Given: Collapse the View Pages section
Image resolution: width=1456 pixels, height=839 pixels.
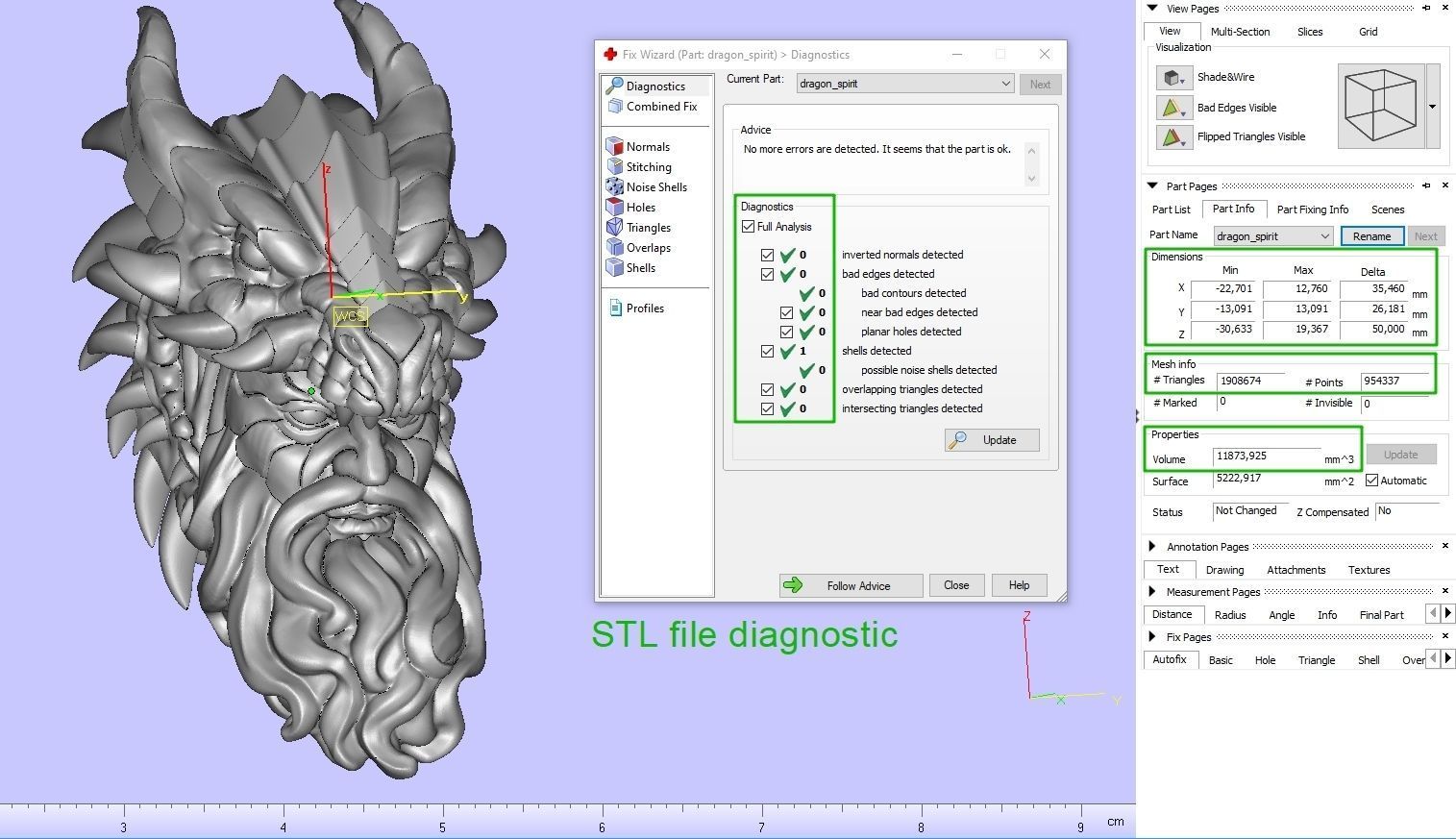Looking at the screenshot, I should coord(1152,9).
